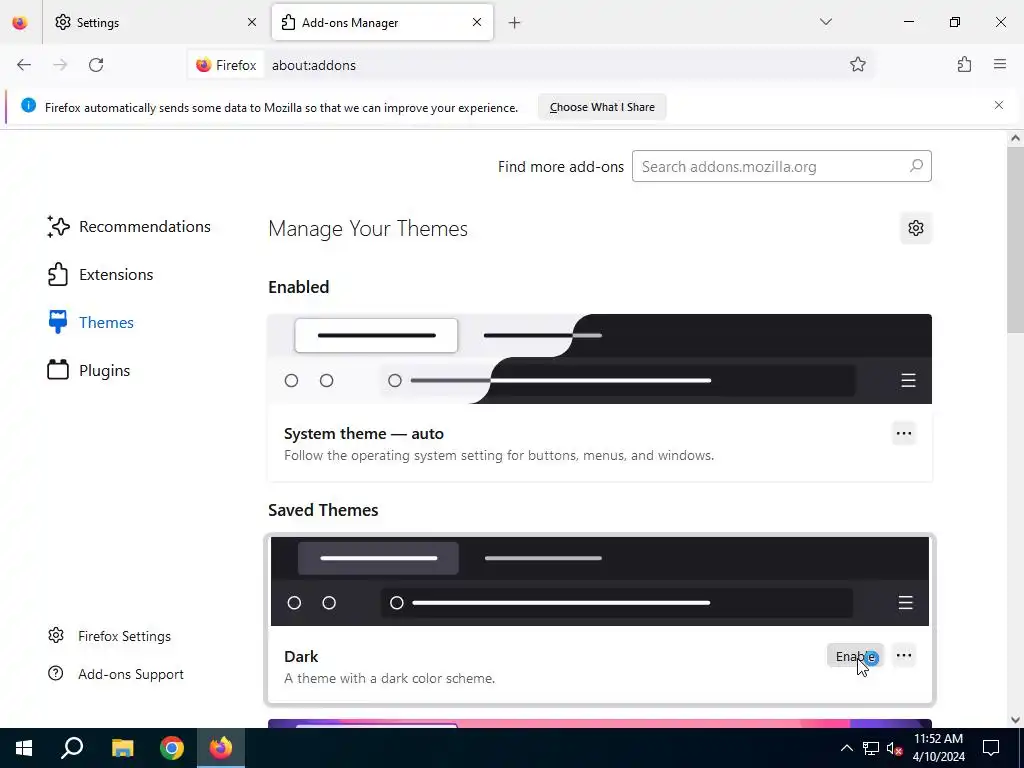The height and width of the screenshot is (768, 1024).
Task: Click the Recommendations sparkle icon
Action: pyautogui.click(x=58, y=227)
